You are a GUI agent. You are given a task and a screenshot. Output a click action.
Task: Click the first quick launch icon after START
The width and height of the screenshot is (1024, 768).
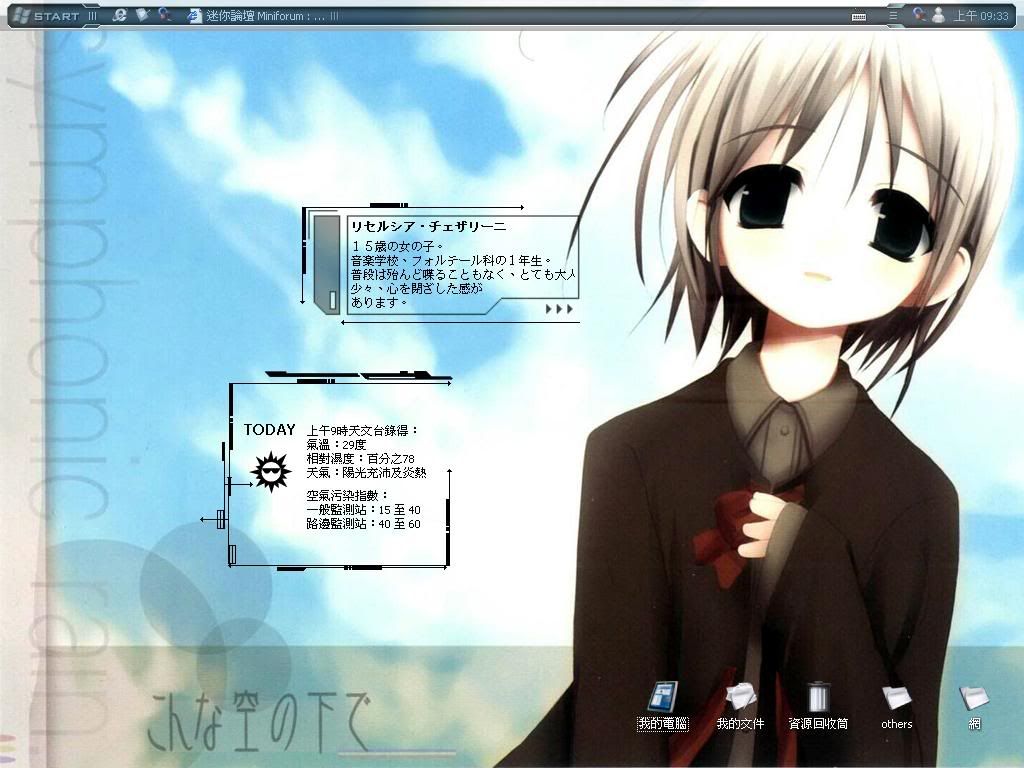[119, 16]
